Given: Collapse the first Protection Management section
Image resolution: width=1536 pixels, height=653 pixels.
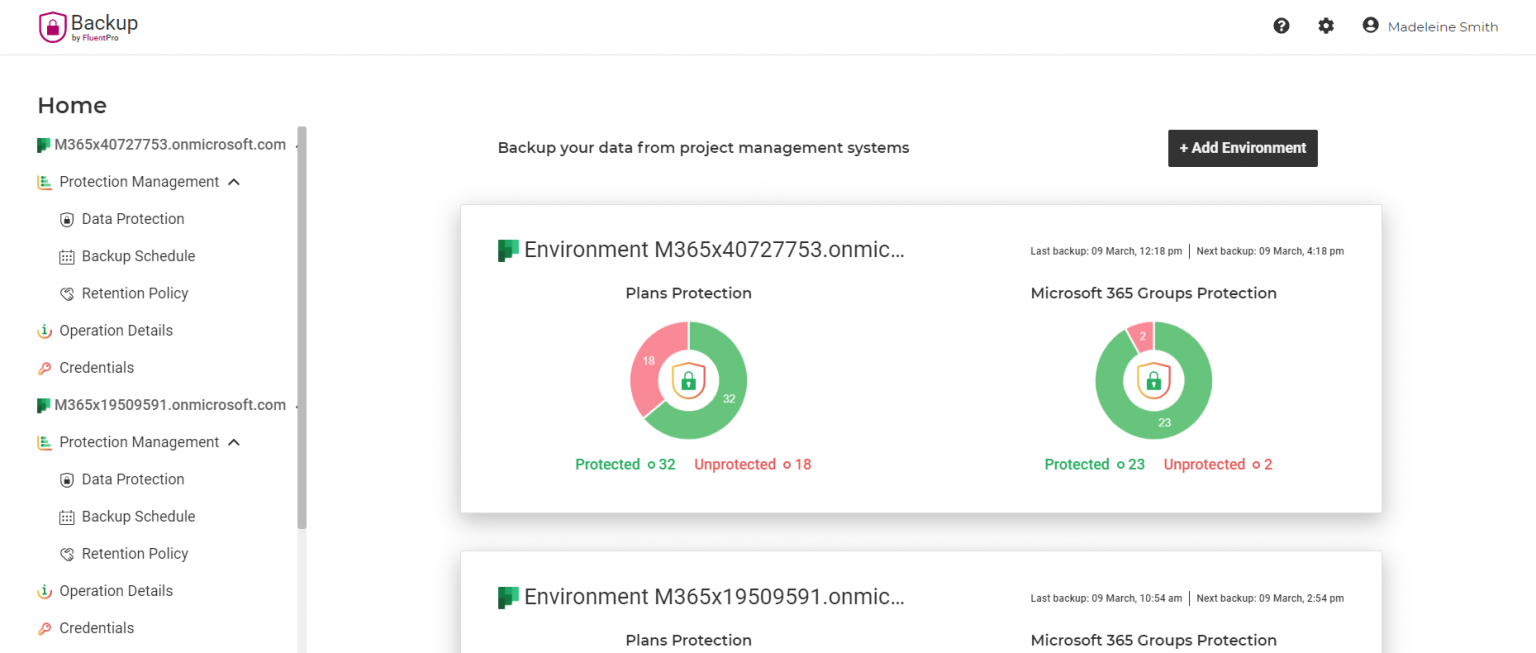Looking at the screenshot, I should click(234, 181).
